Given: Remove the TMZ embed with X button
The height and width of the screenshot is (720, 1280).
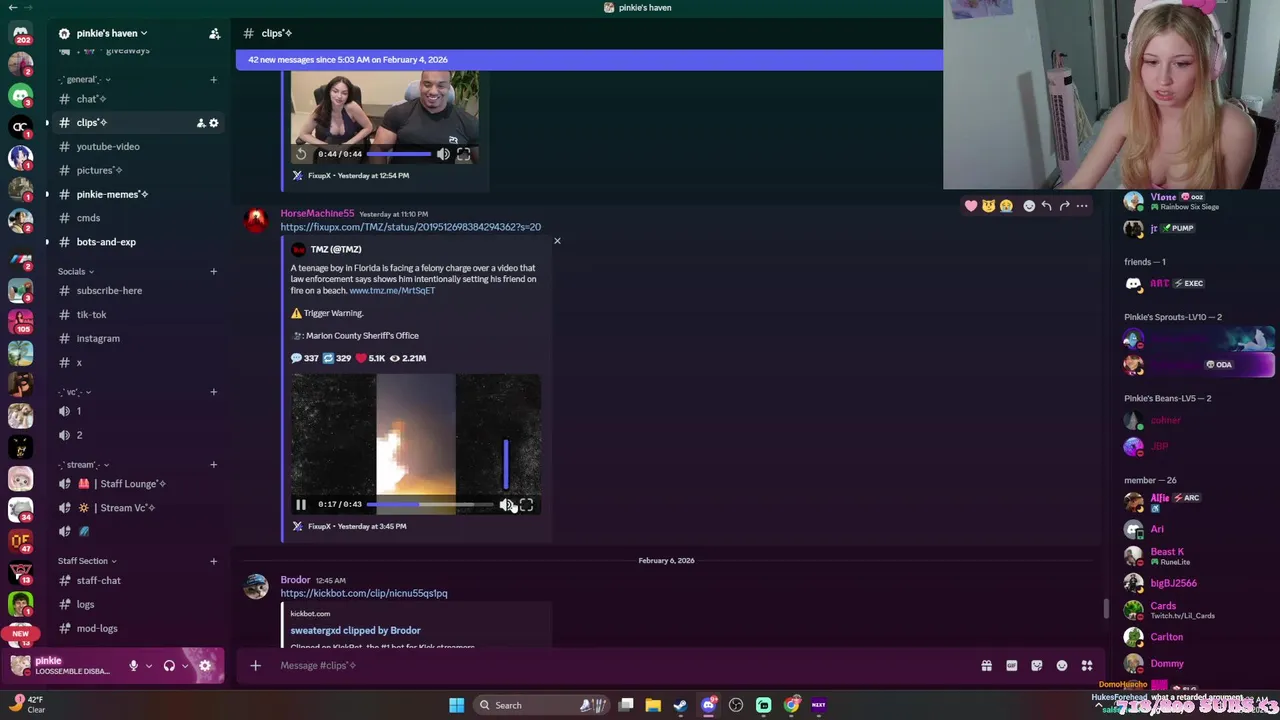Looking at the screenshot, I should click(557, 241).
